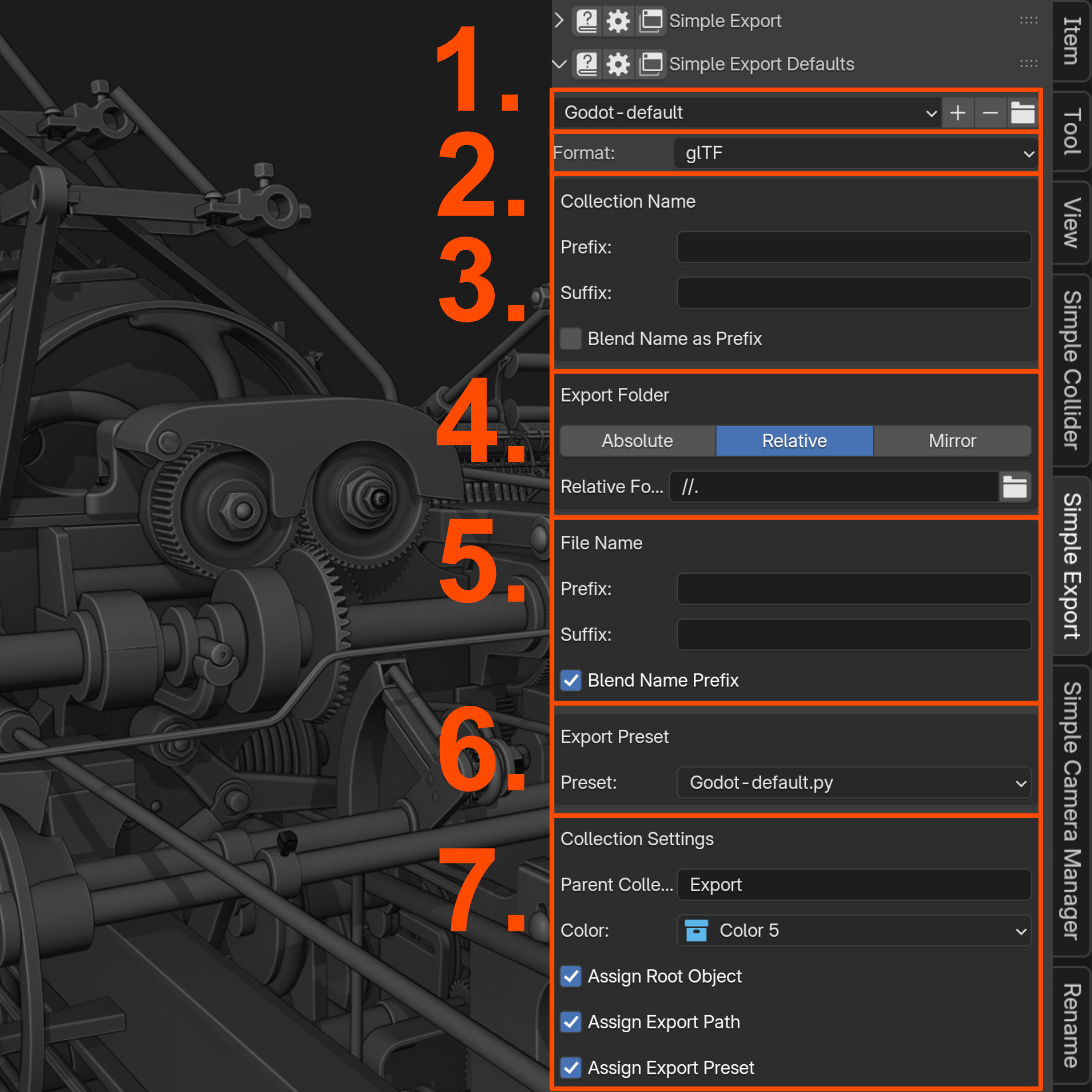Open documentation icon in Simple Export Defaults header

point(586,64)
